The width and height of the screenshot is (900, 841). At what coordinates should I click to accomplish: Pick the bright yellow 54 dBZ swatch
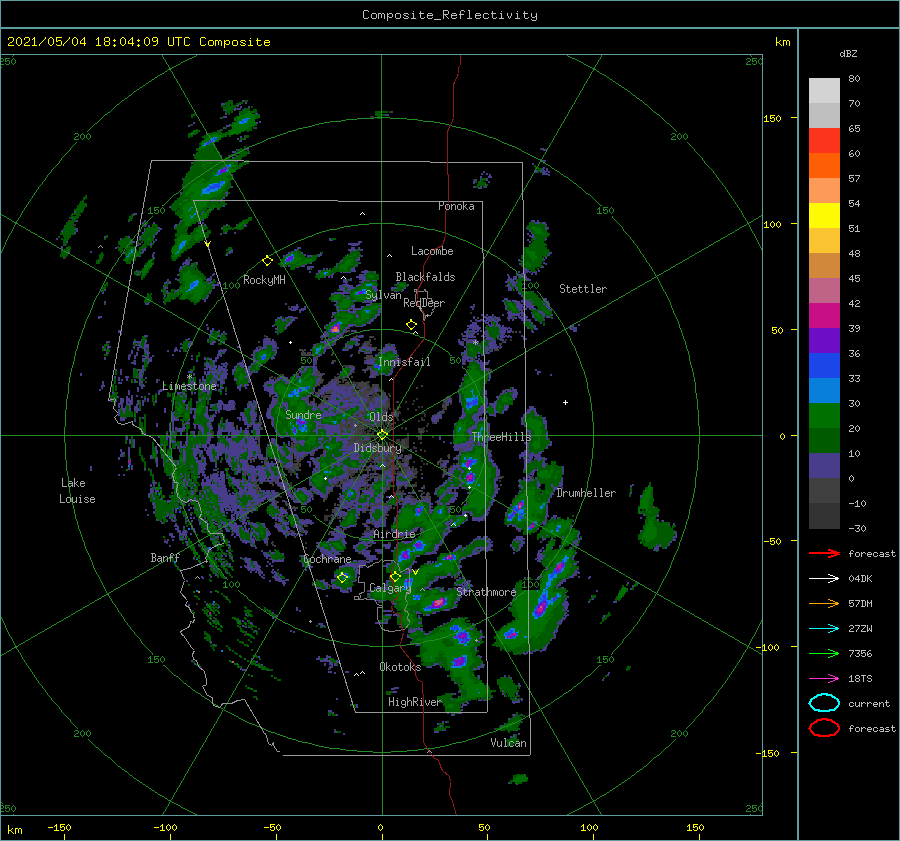coord(824,215)
